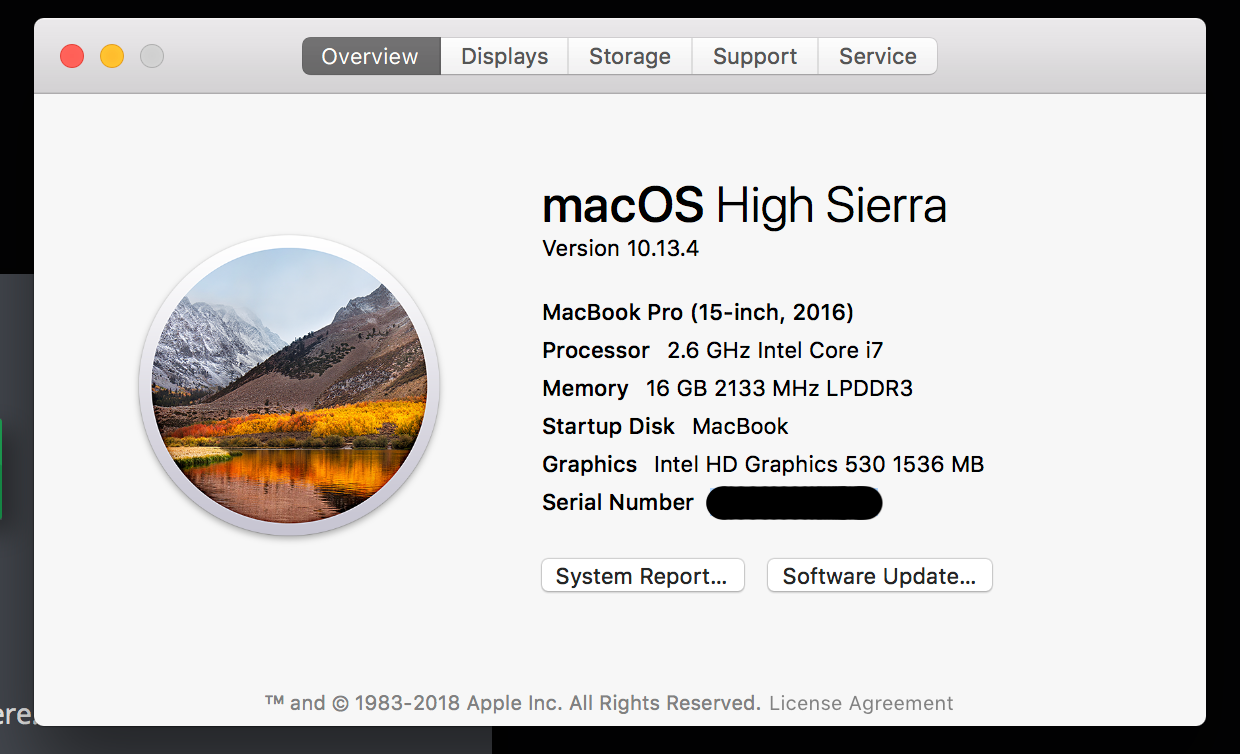Click the Memory label
Image resolution: width=1240 pixels, height=754 pixels.
585,388
